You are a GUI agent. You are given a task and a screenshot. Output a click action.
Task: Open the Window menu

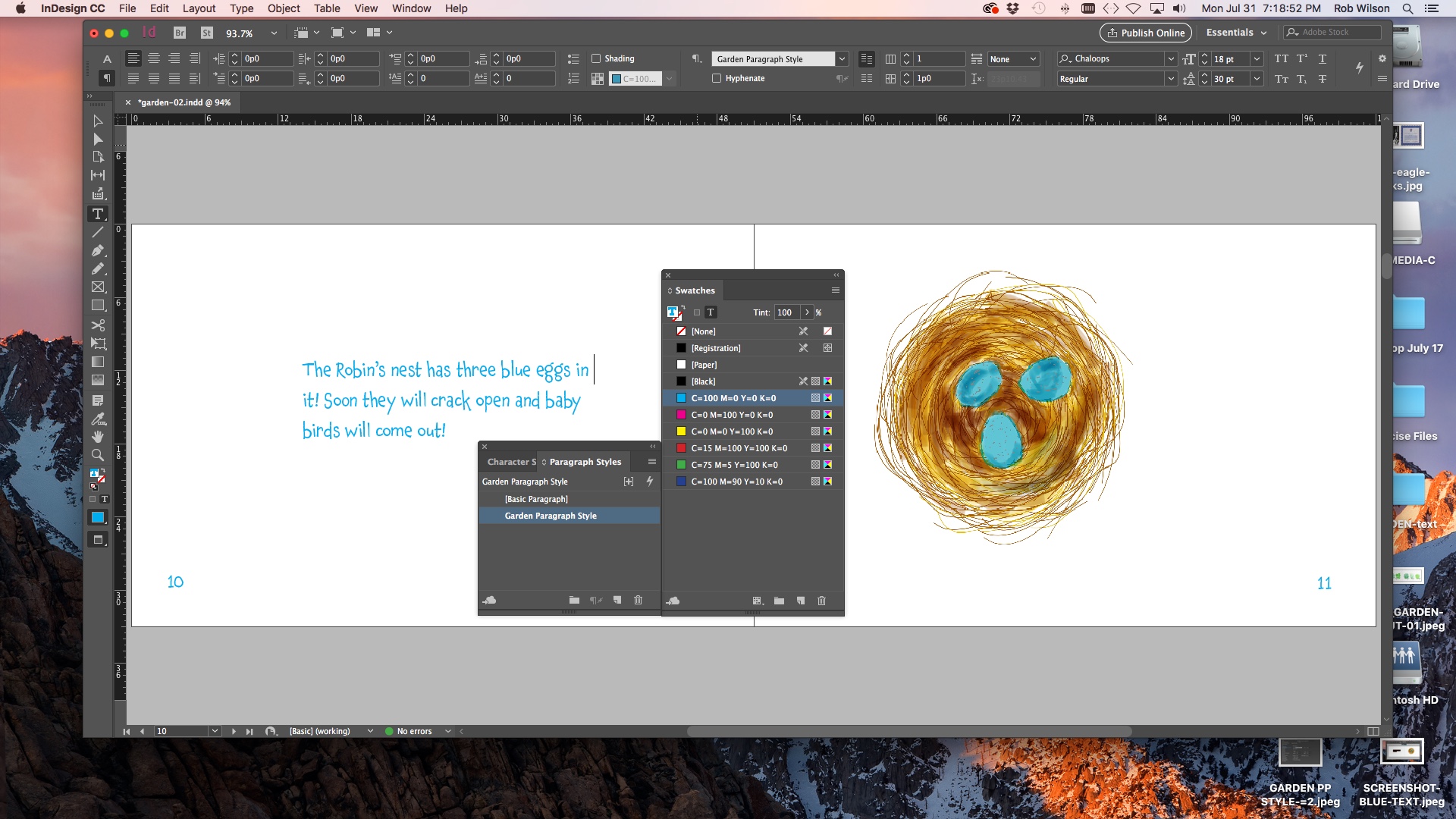click(411, 8)
